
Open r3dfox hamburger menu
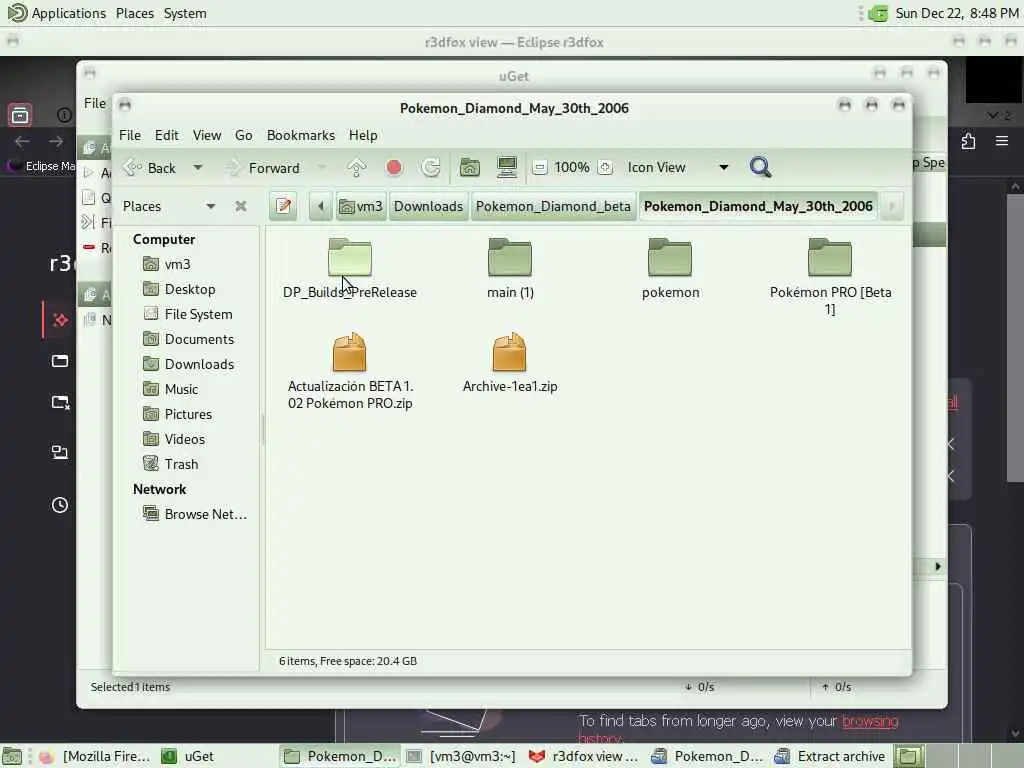click(x=1002, y=141)
